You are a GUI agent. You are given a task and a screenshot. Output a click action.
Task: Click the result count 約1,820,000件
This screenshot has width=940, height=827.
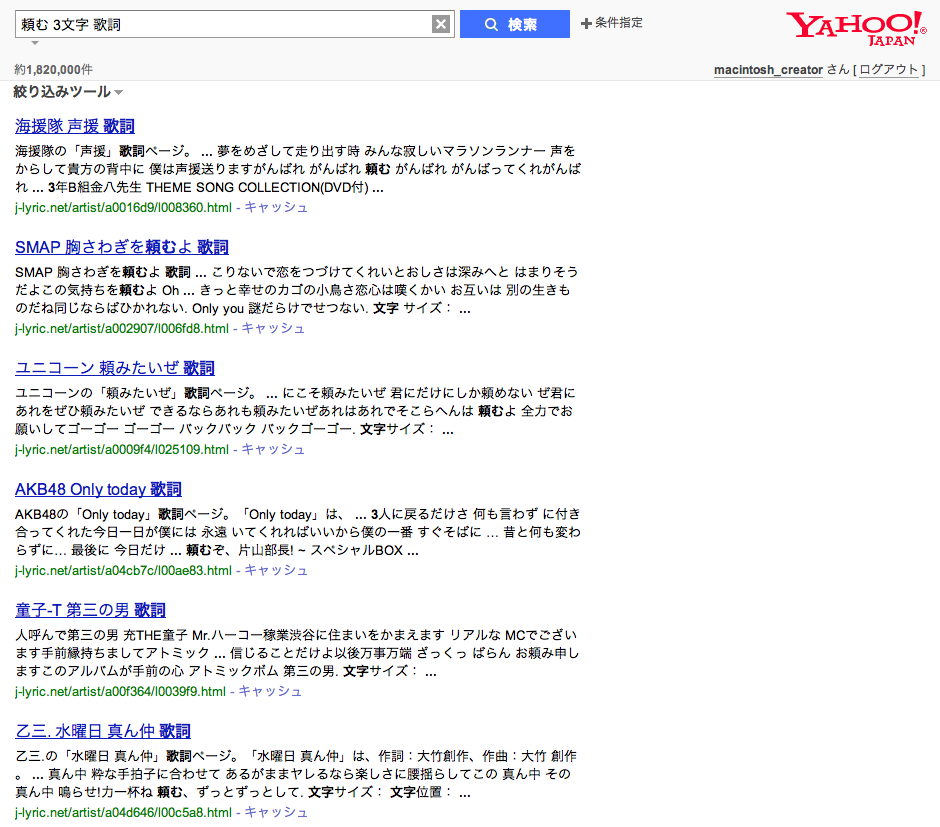tap(53, 70)
